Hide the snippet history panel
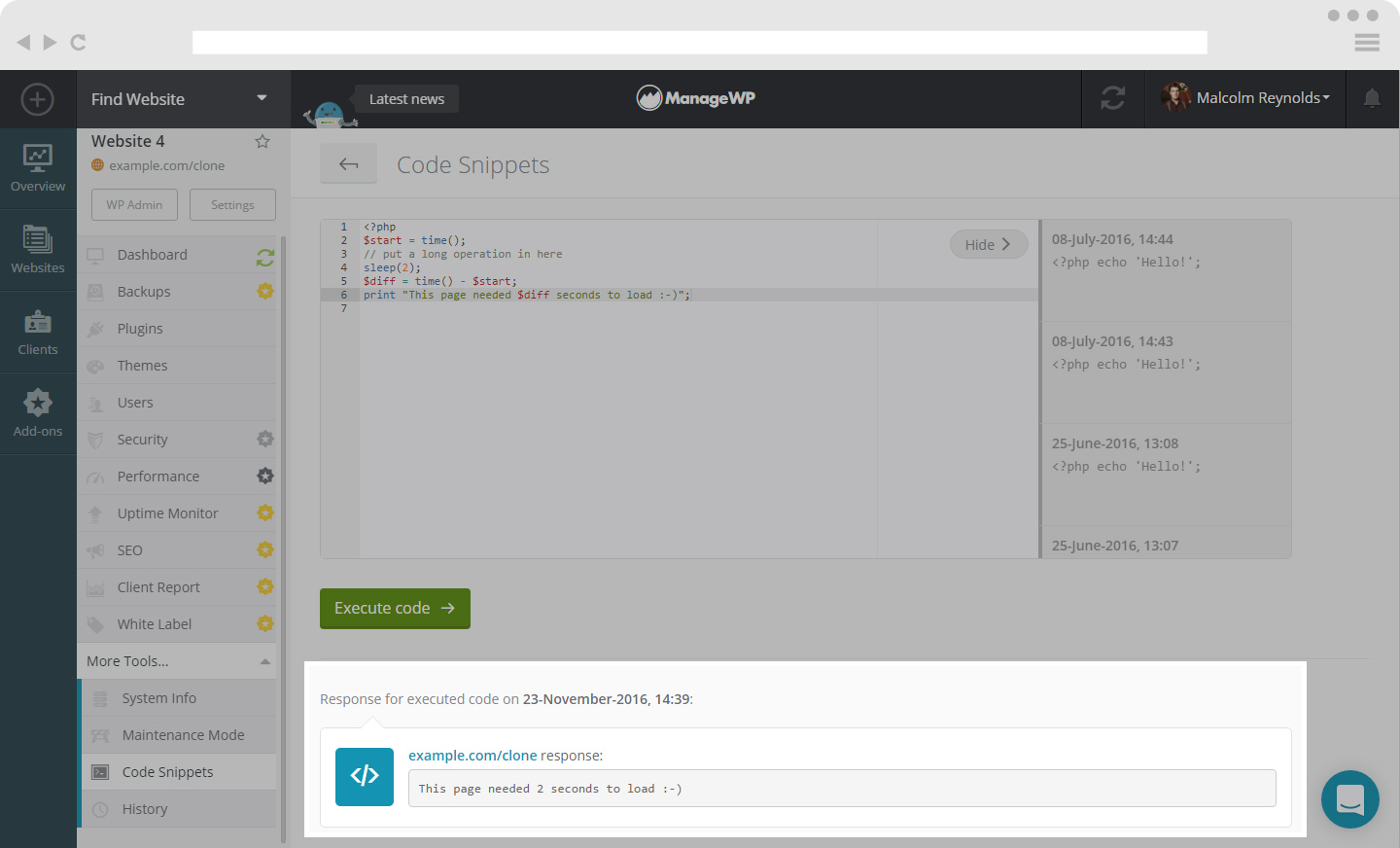This screenshot has width=1400, height=848. click(988, 245)
